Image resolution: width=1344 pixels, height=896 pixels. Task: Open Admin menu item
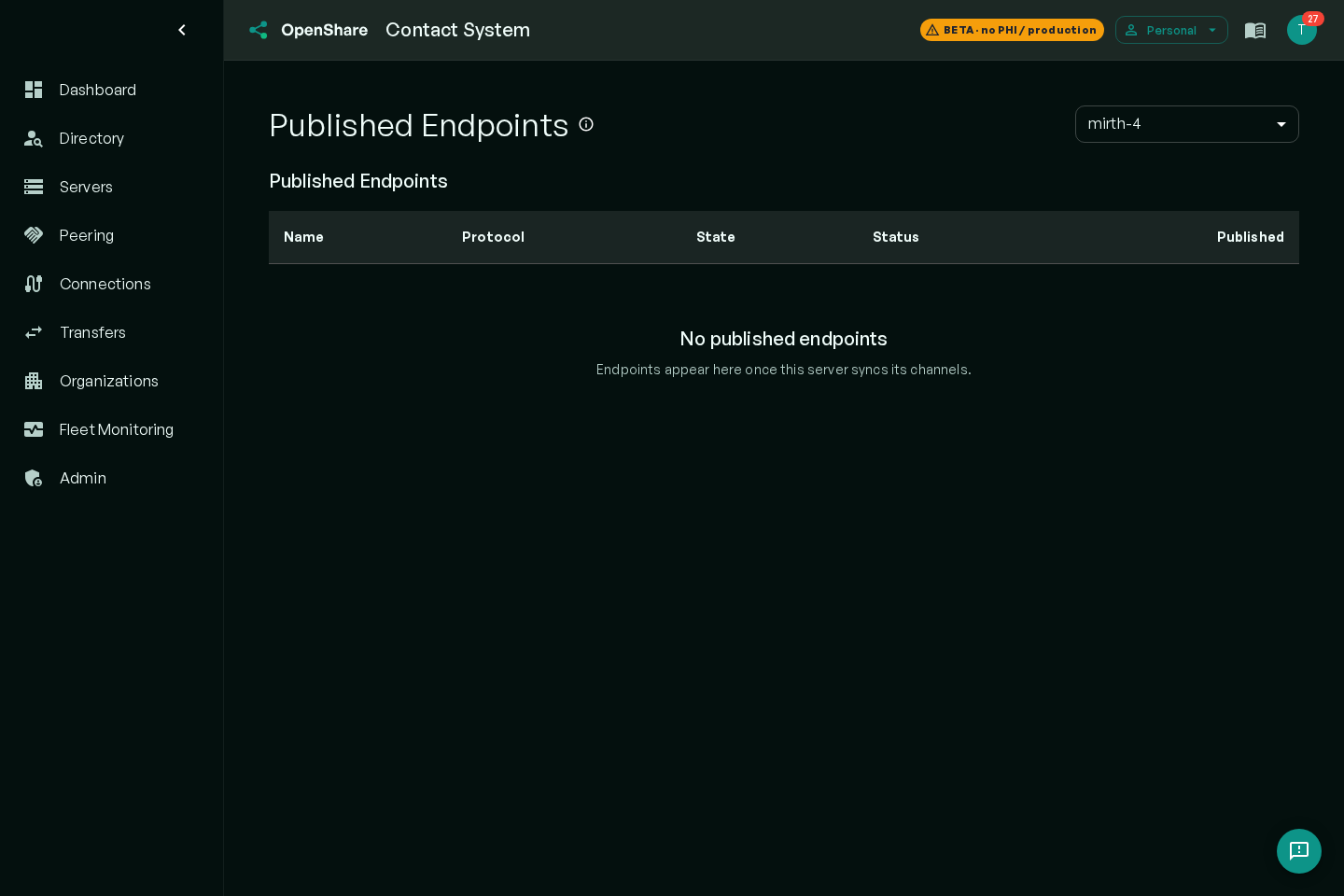[112, 478]
